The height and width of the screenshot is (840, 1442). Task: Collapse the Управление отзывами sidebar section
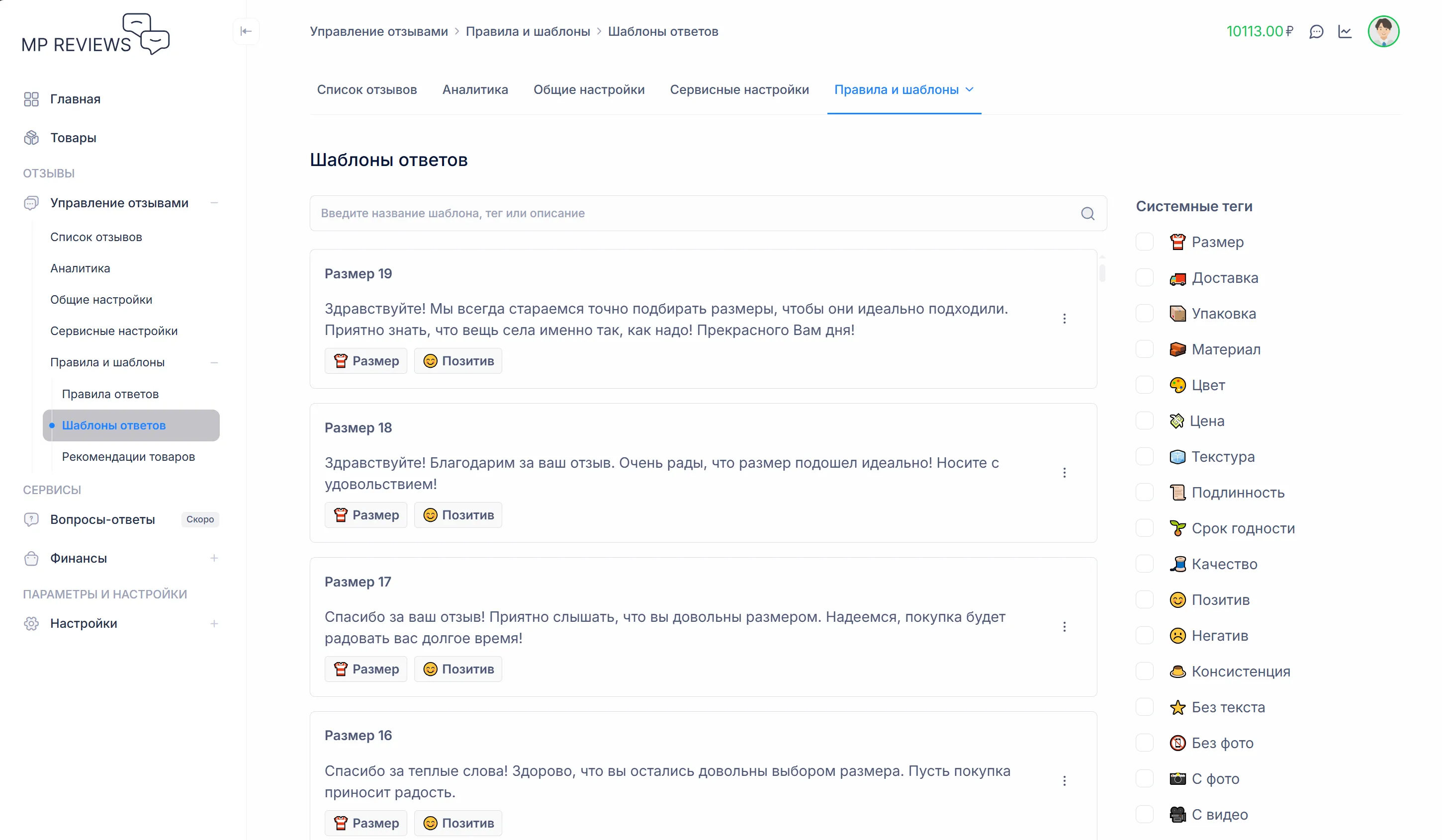pos(214,203)
